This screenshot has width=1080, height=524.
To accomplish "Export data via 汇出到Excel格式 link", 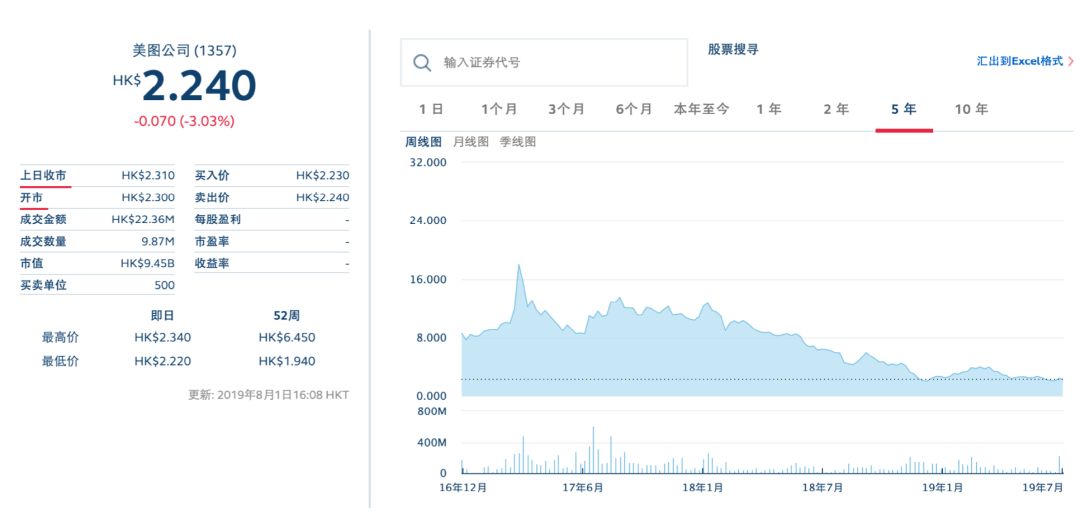I will click(1019, 61).
